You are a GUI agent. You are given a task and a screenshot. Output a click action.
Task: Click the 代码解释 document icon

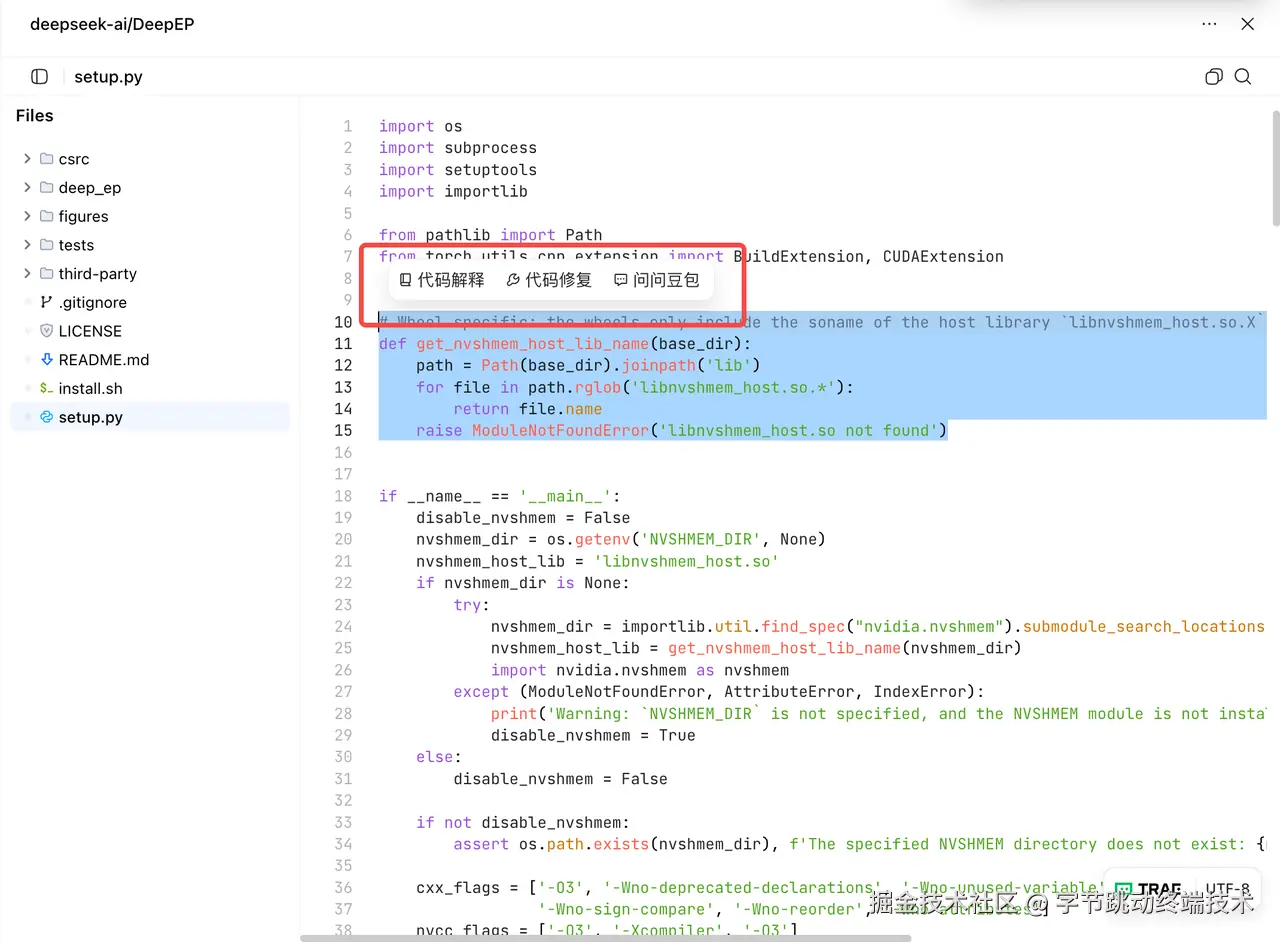pyautogui.click(x=405, y=280)
